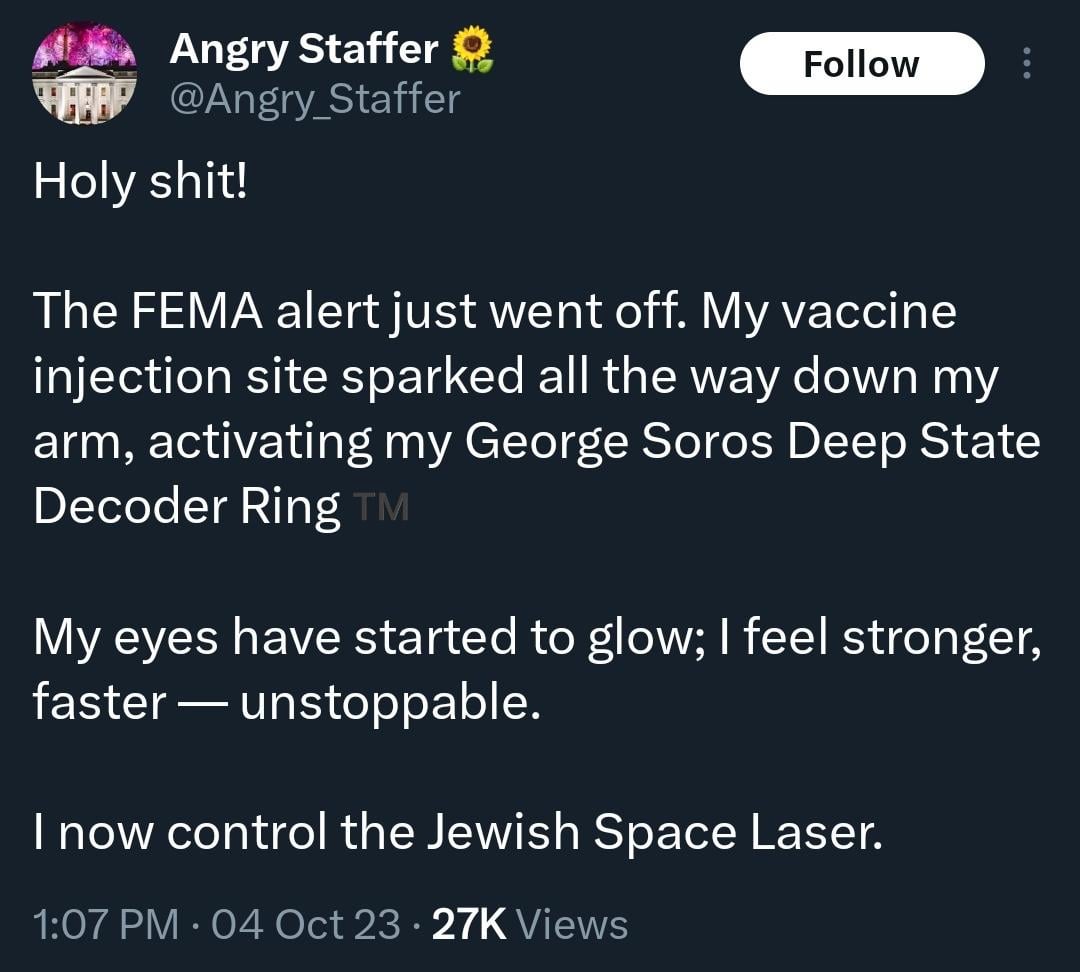Click the @Angry_Staffer handle
Image resolution: width=1080 pixels, height=972 pixels.
point(315,99)
